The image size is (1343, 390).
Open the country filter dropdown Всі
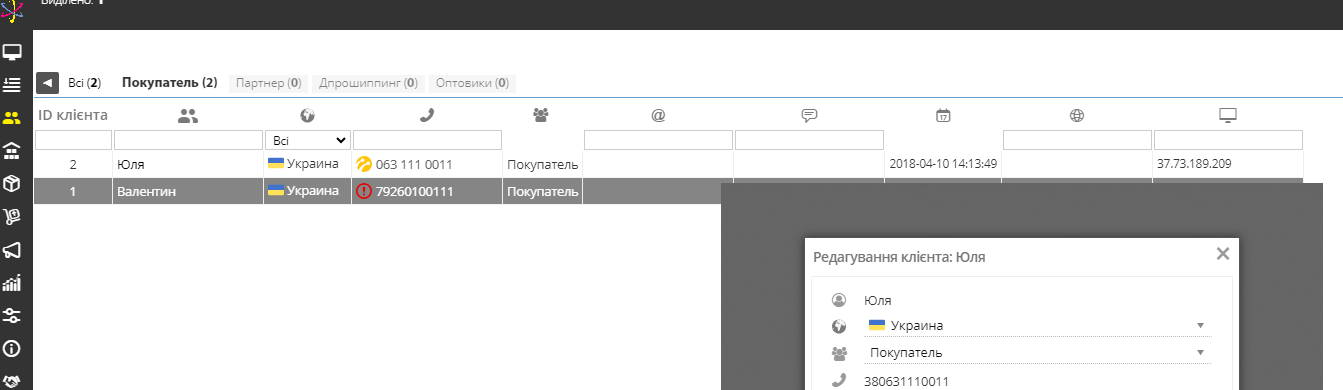click(x=308, y=140)
